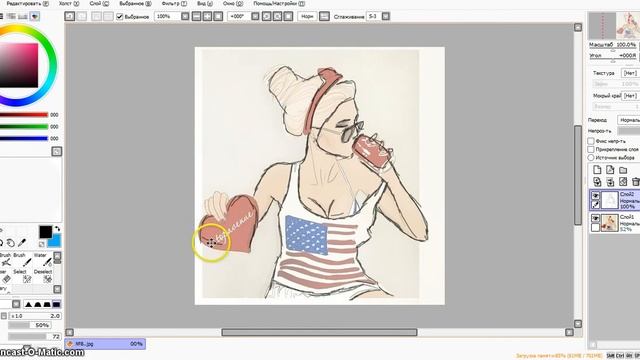Click the red channel slider

point(24,115)
